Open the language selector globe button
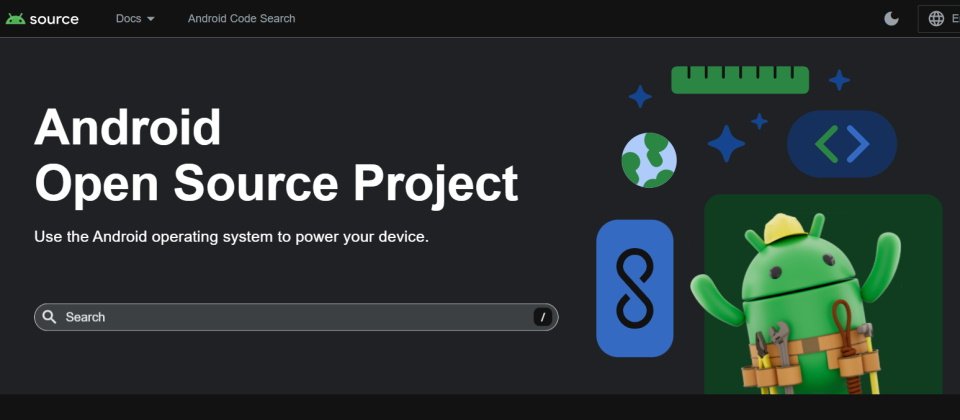Image resolution: width=960 pixels, height=420 pixels. coord(939,18)
